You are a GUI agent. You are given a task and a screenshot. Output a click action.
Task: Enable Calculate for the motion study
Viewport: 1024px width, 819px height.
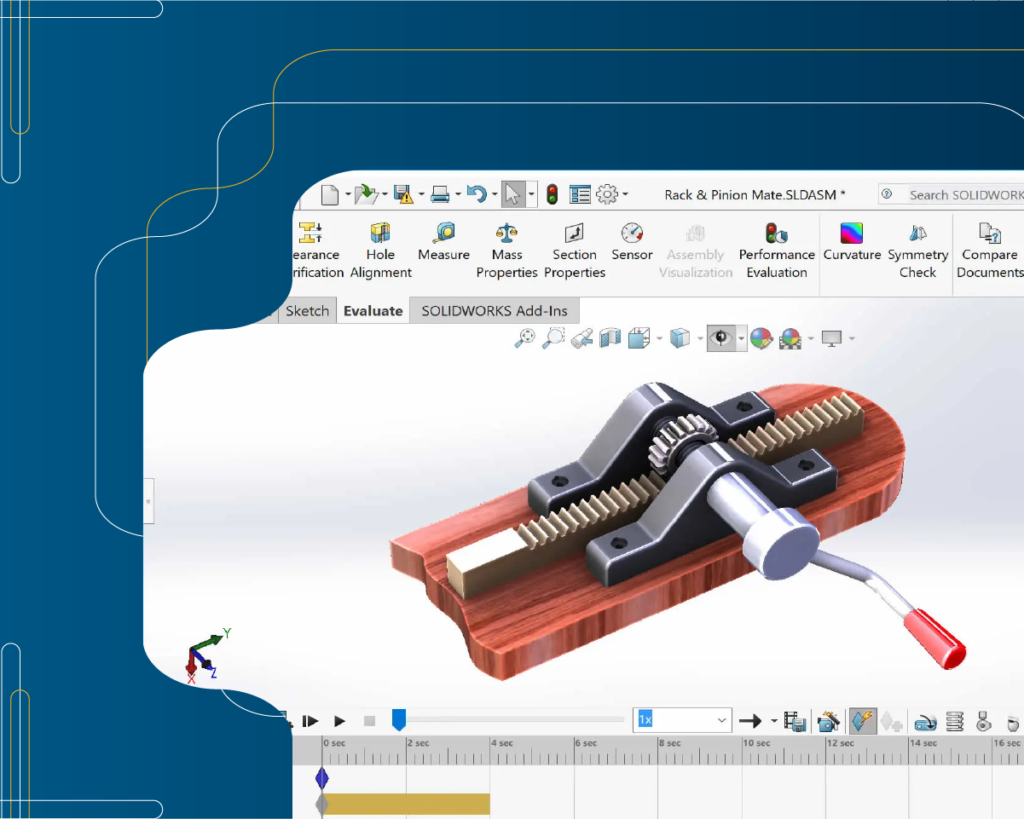[862, 719]
